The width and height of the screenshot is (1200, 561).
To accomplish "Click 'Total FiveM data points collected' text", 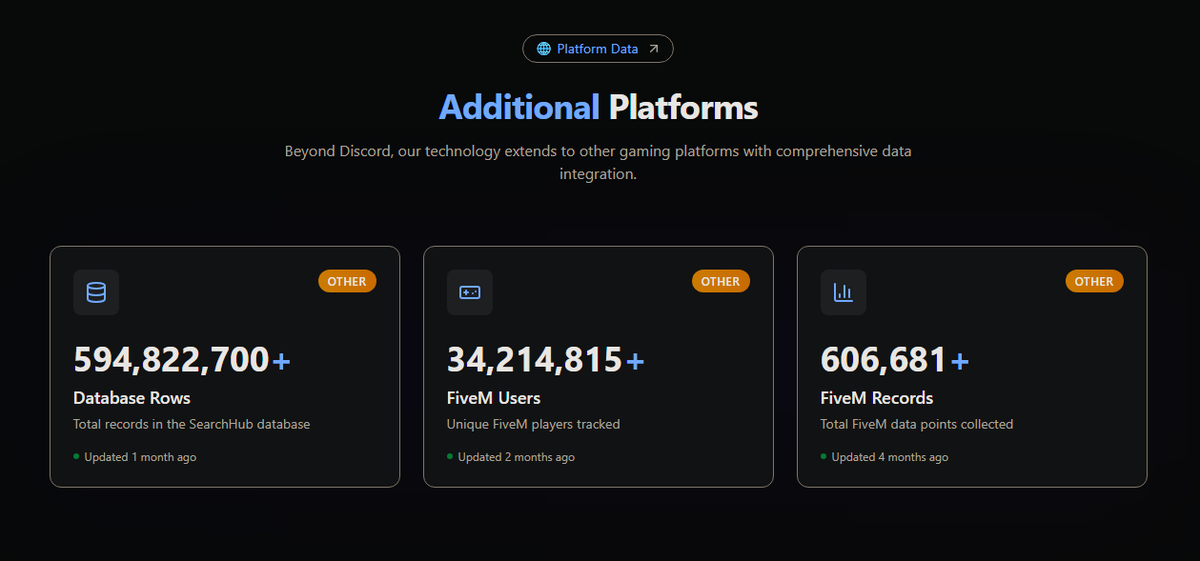I will coord(917,424).
